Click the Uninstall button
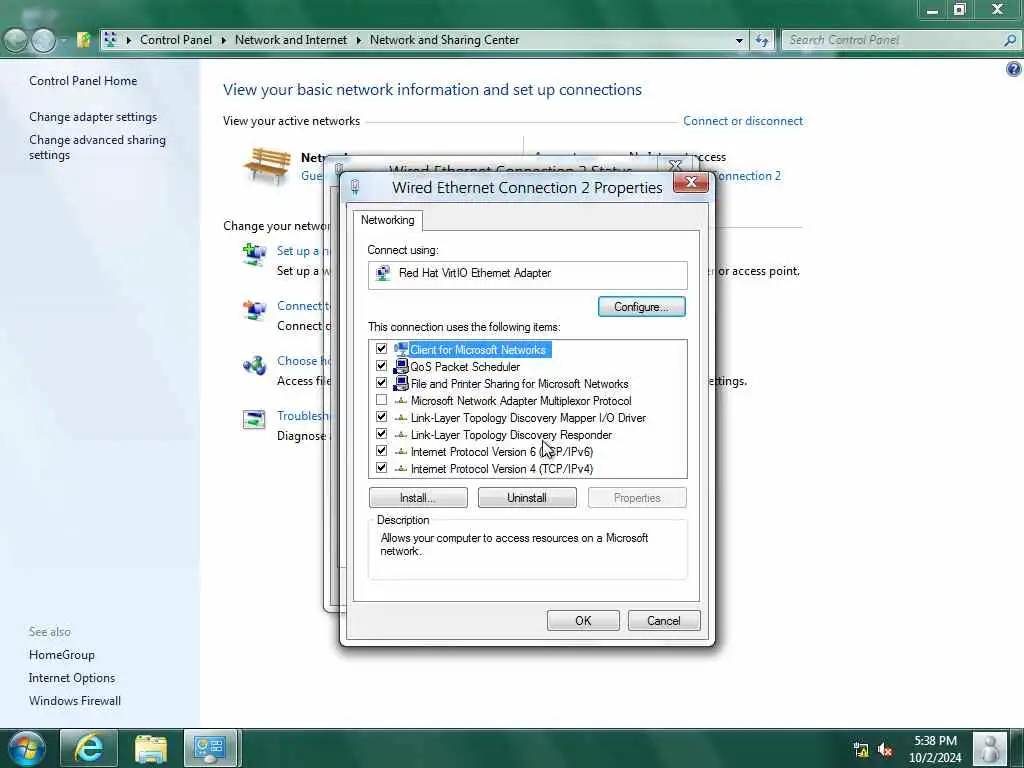Image resolution: width=1024 pixels, height=768 pixels. point(527,498)
